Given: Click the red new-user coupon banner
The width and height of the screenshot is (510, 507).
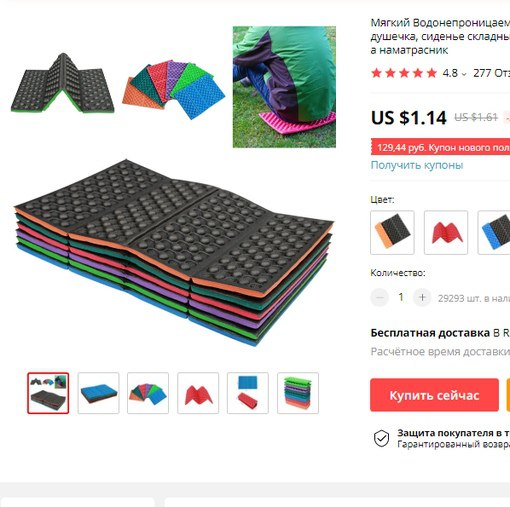Looking at the screenshot, I should click(440, 147).
